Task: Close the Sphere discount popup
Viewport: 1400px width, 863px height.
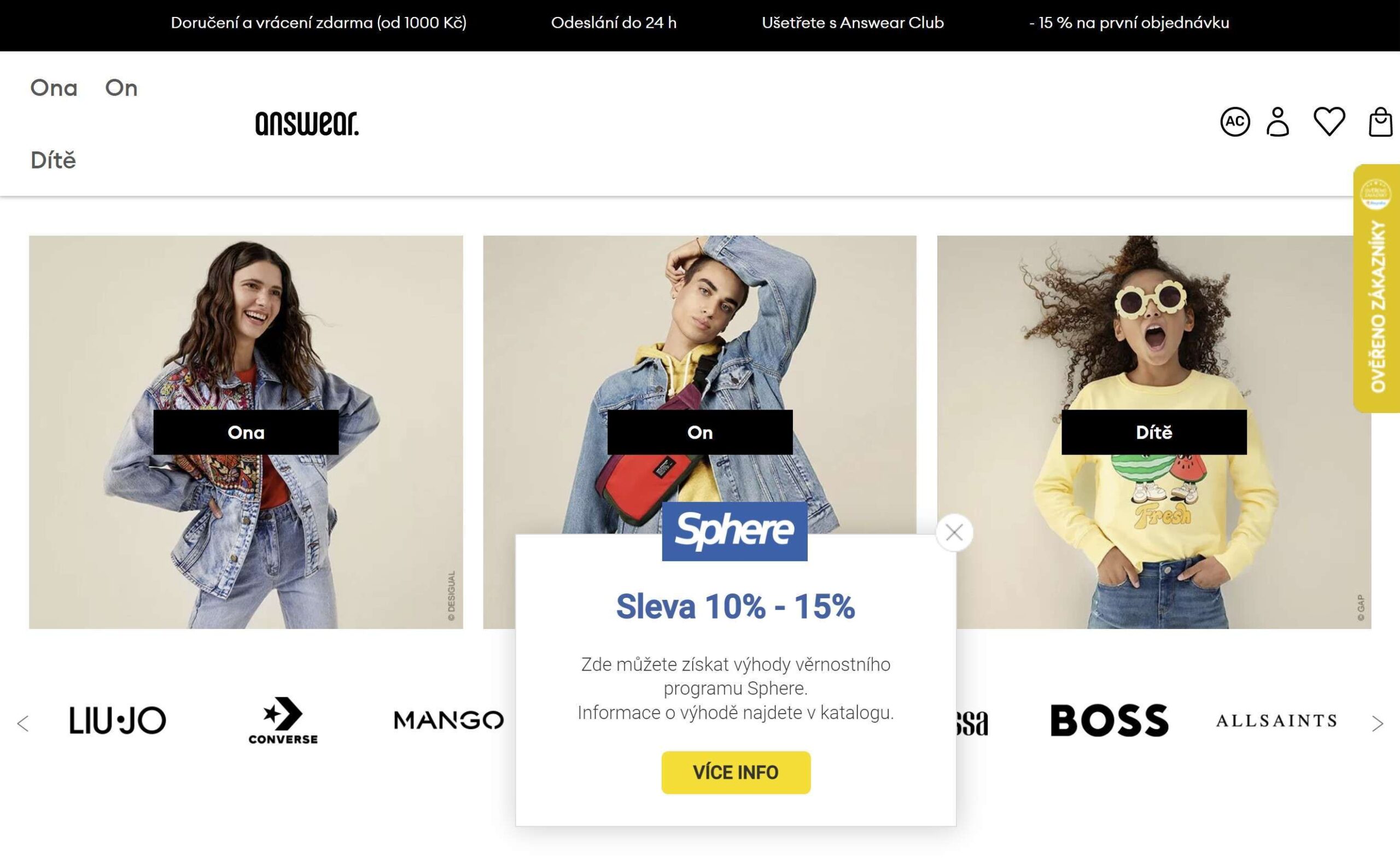Action: (954, 533)
